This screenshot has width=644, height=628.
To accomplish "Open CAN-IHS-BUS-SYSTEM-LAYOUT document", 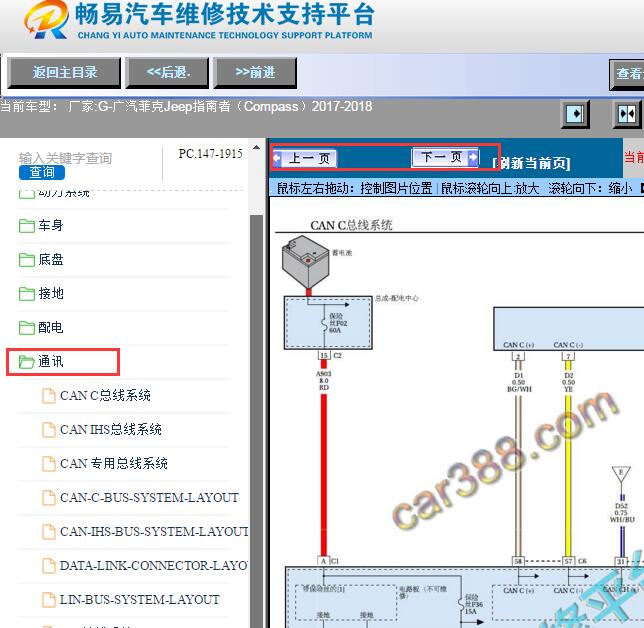I will pyautogui.click(x=154, y=532).
